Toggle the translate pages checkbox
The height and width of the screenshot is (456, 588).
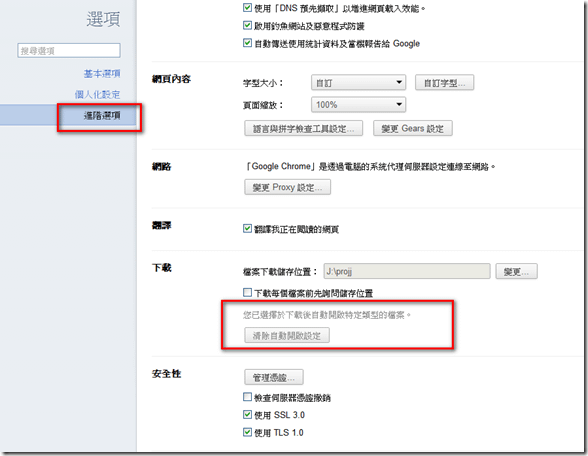(247, 228)
